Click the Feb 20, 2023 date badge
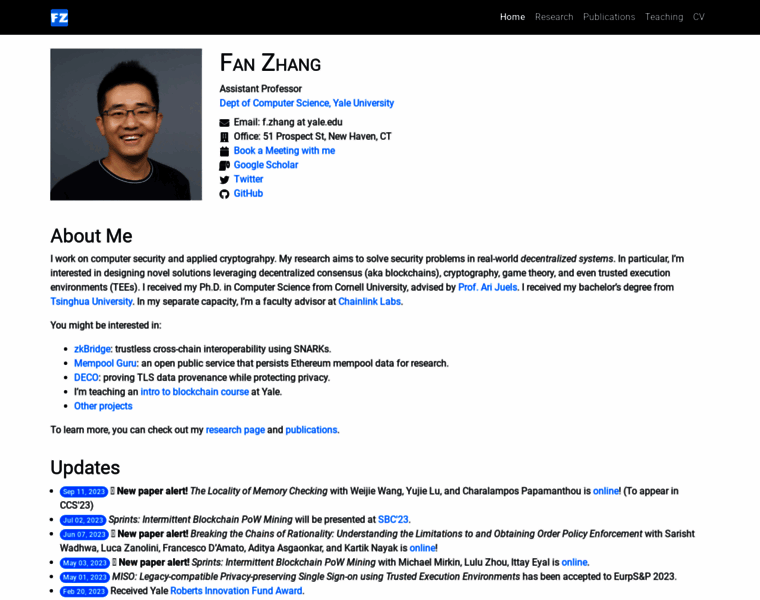The height and width of the screenshot is (600, 760). pyautogui.click(x=84, y=591)
